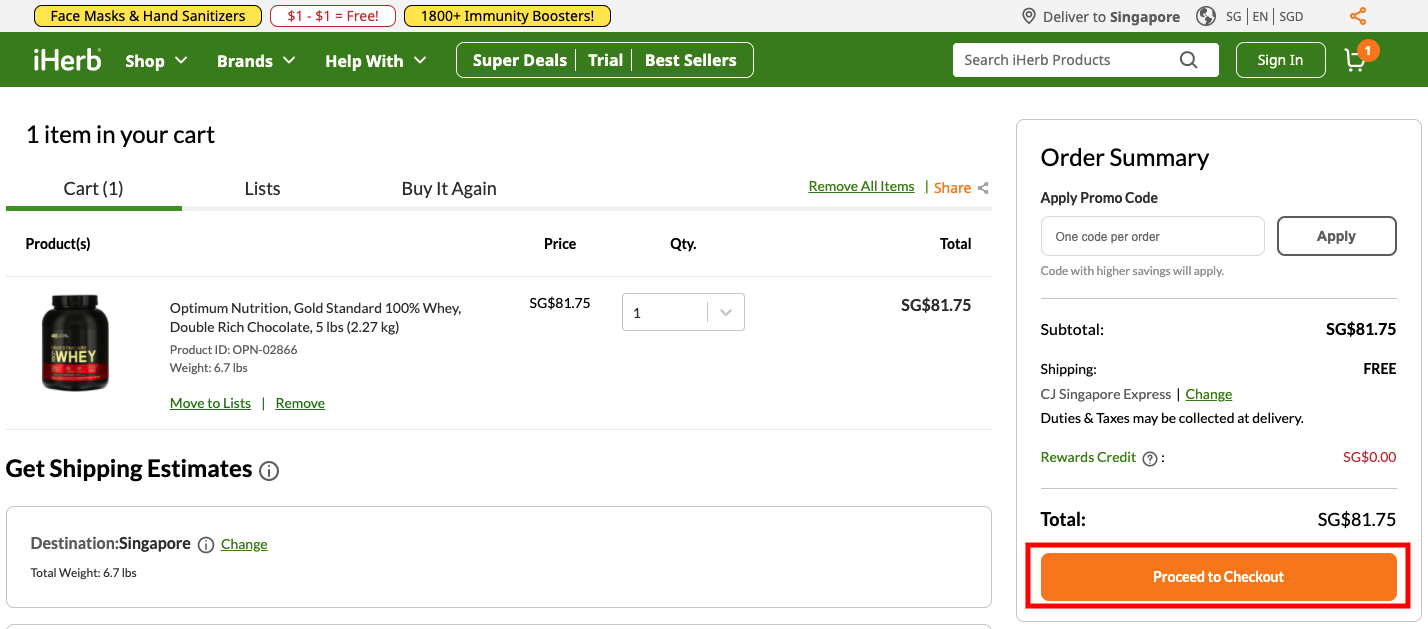
Task: Click the search magnifier icon
Action: tap(1188, 60)
